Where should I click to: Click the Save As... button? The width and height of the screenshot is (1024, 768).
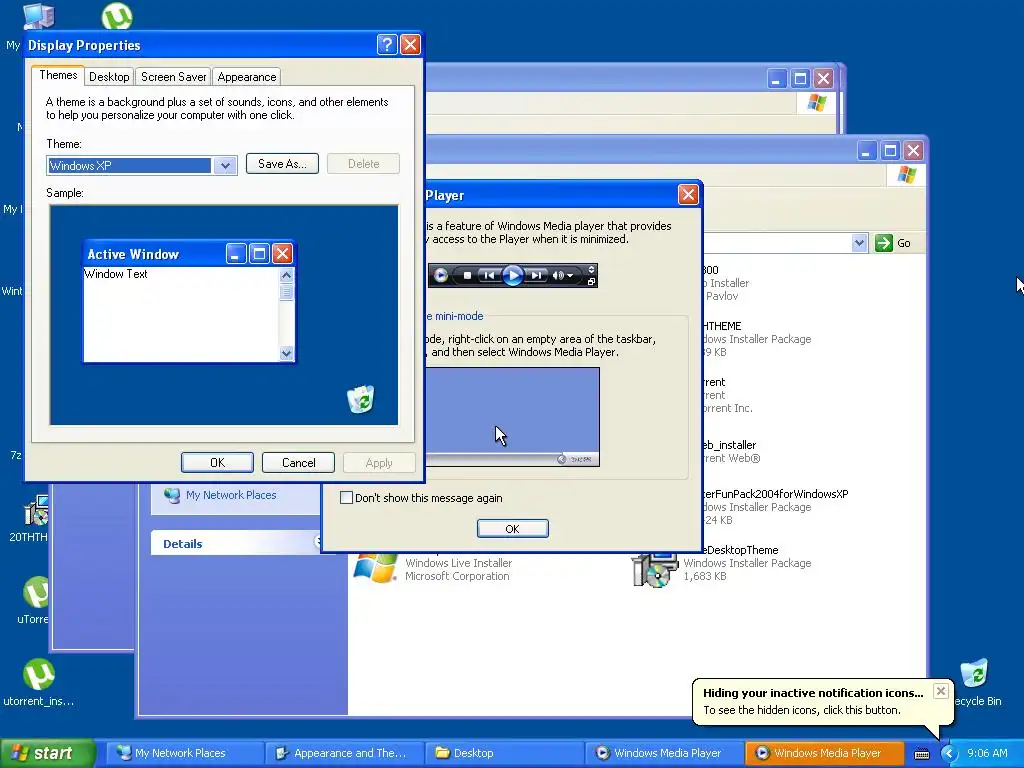tap(282, 164)
